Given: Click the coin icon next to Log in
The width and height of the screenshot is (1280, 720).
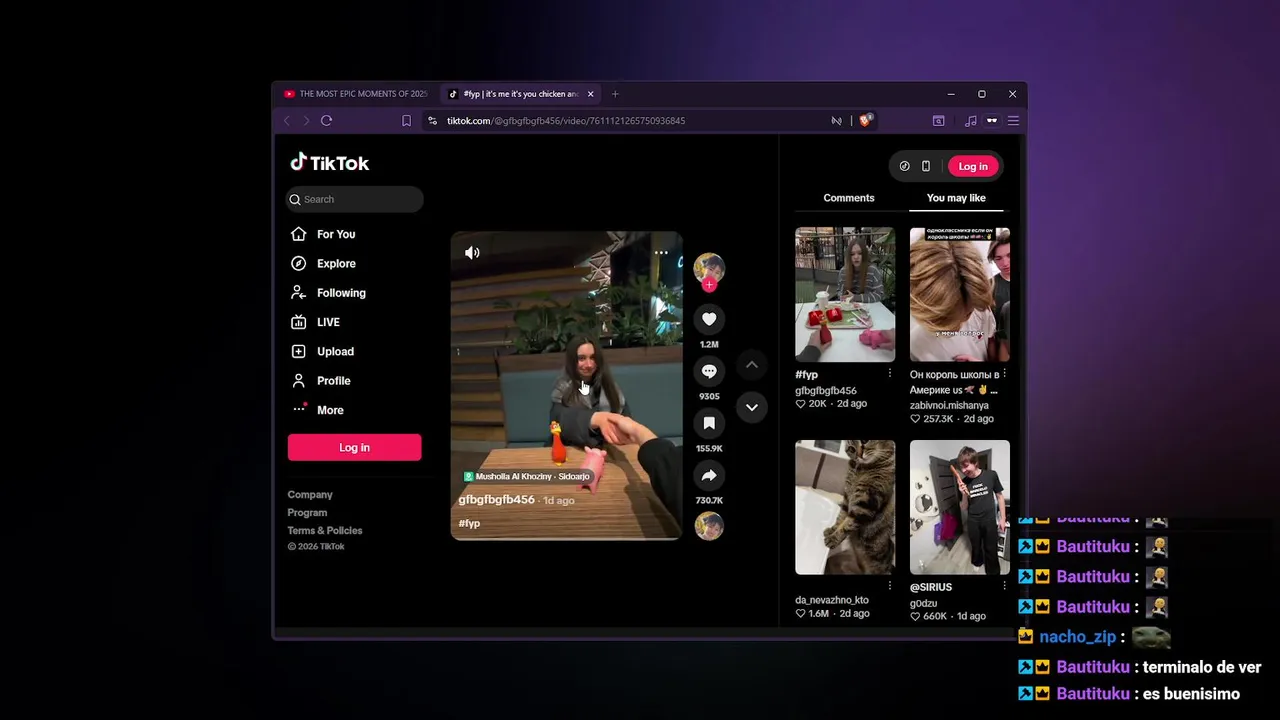Looking at the screenshot, I should (904, 166).
